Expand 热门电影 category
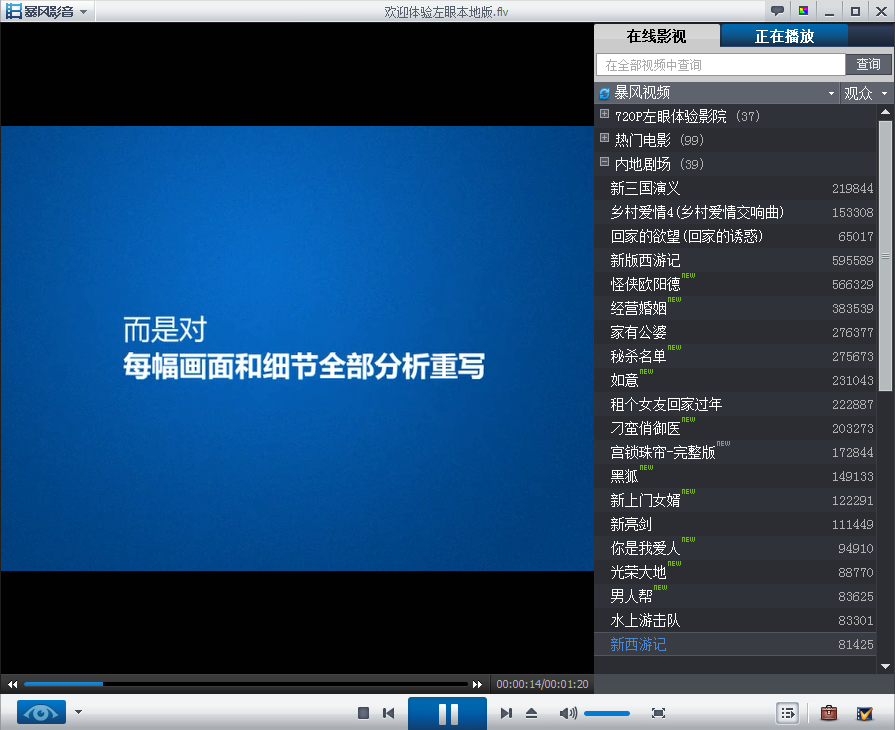Viewport: 895px width, 730px height. pos(604,138)
